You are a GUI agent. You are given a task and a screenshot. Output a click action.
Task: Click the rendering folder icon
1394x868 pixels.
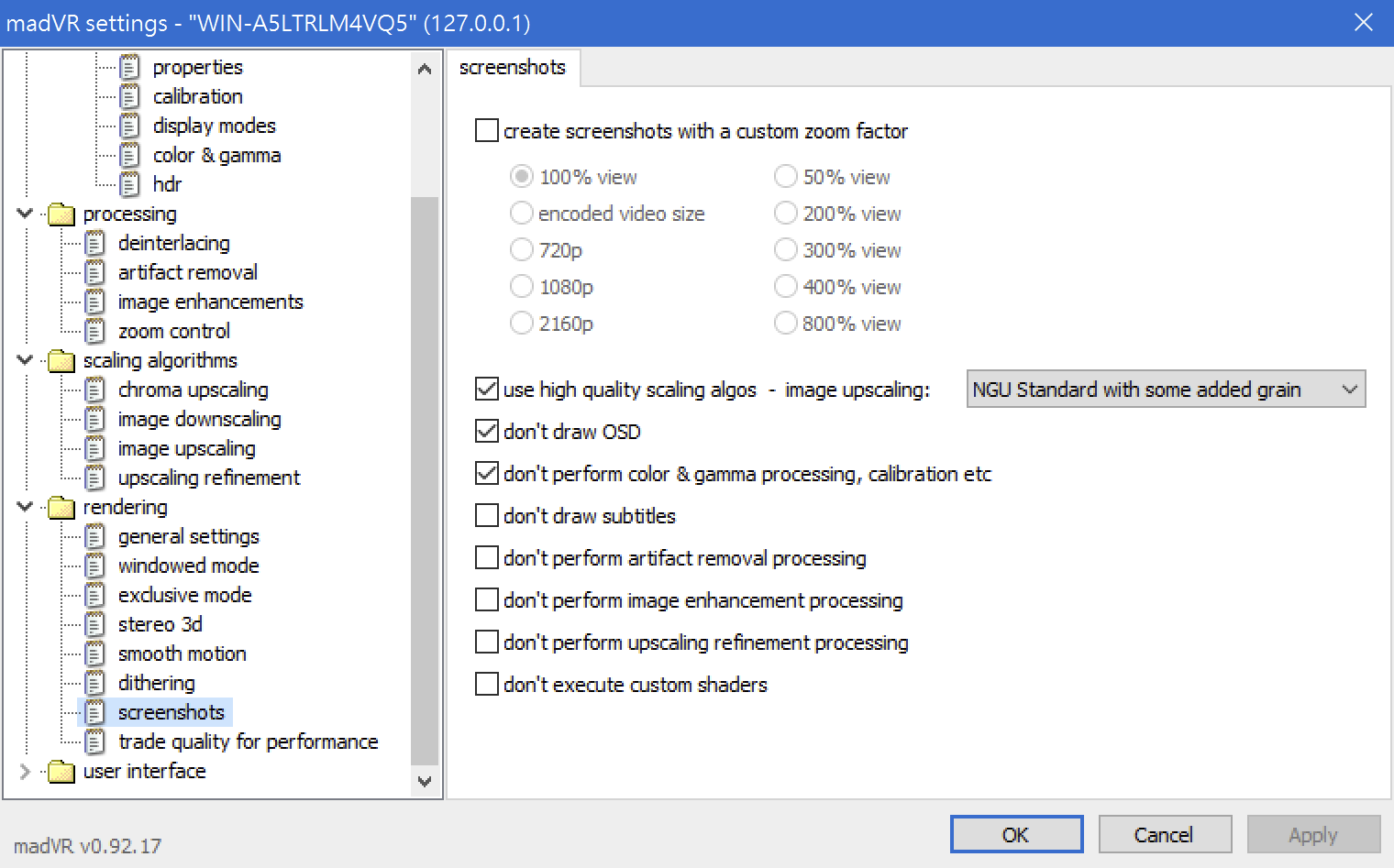(x=61, y=508)
